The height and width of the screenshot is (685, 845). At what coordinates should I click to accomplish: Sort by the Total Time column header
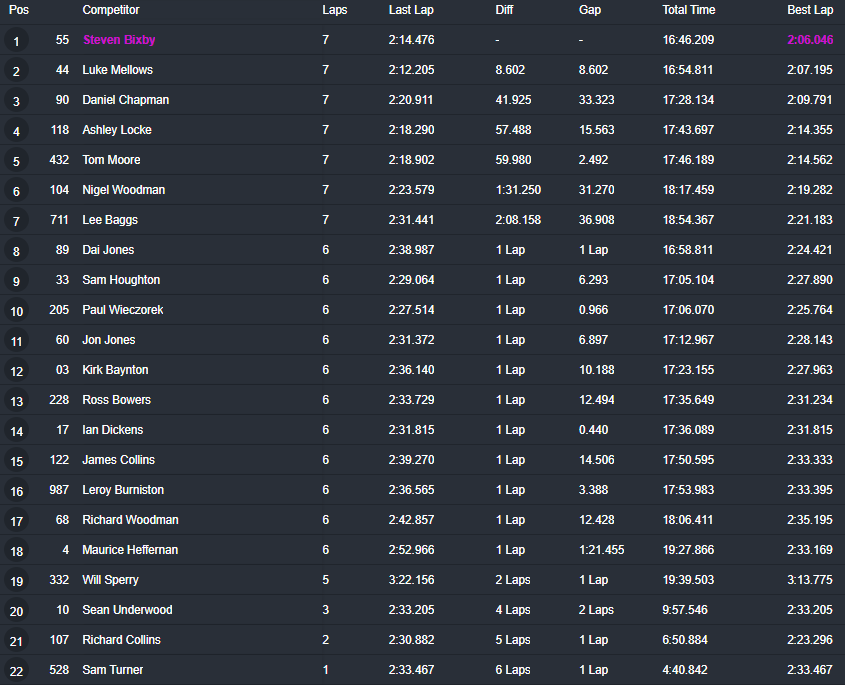(688, 10)
